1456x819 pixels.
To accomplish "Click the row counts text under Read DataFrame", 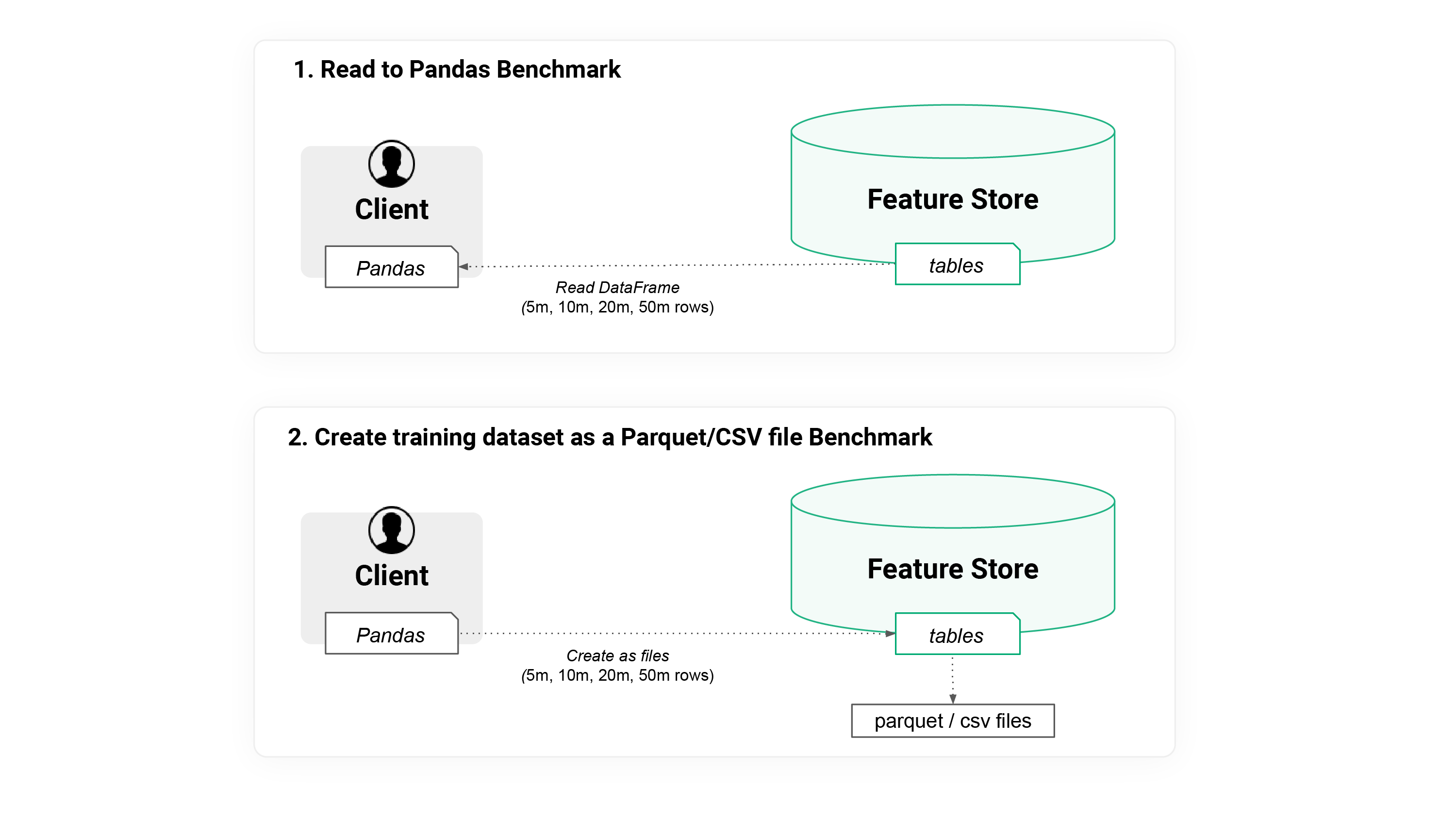I will tap(617, 307).
